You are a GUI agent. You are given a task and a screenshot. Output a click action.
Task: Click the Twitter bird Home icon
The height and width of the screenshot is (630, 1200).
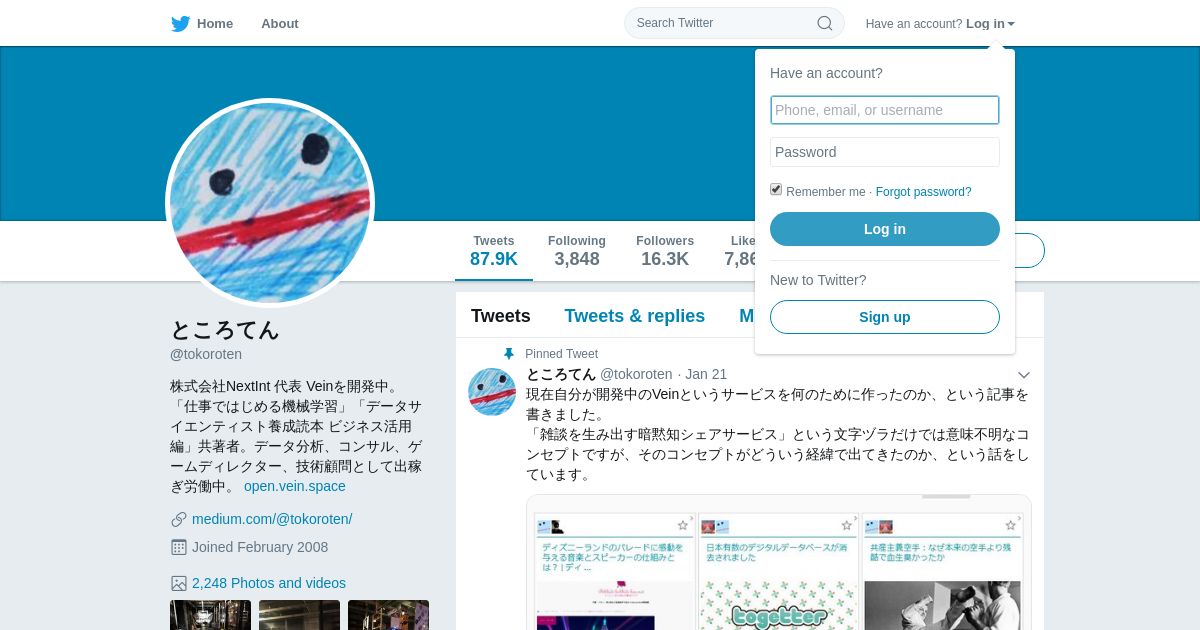point(180,24)
